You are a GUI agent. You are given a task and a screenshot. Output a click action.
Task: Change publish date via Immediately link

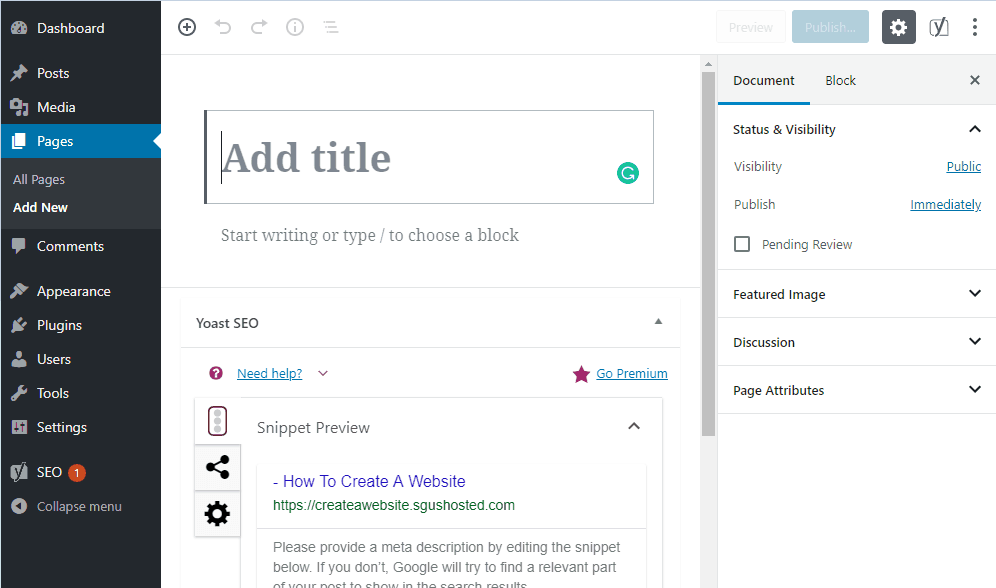945,204
